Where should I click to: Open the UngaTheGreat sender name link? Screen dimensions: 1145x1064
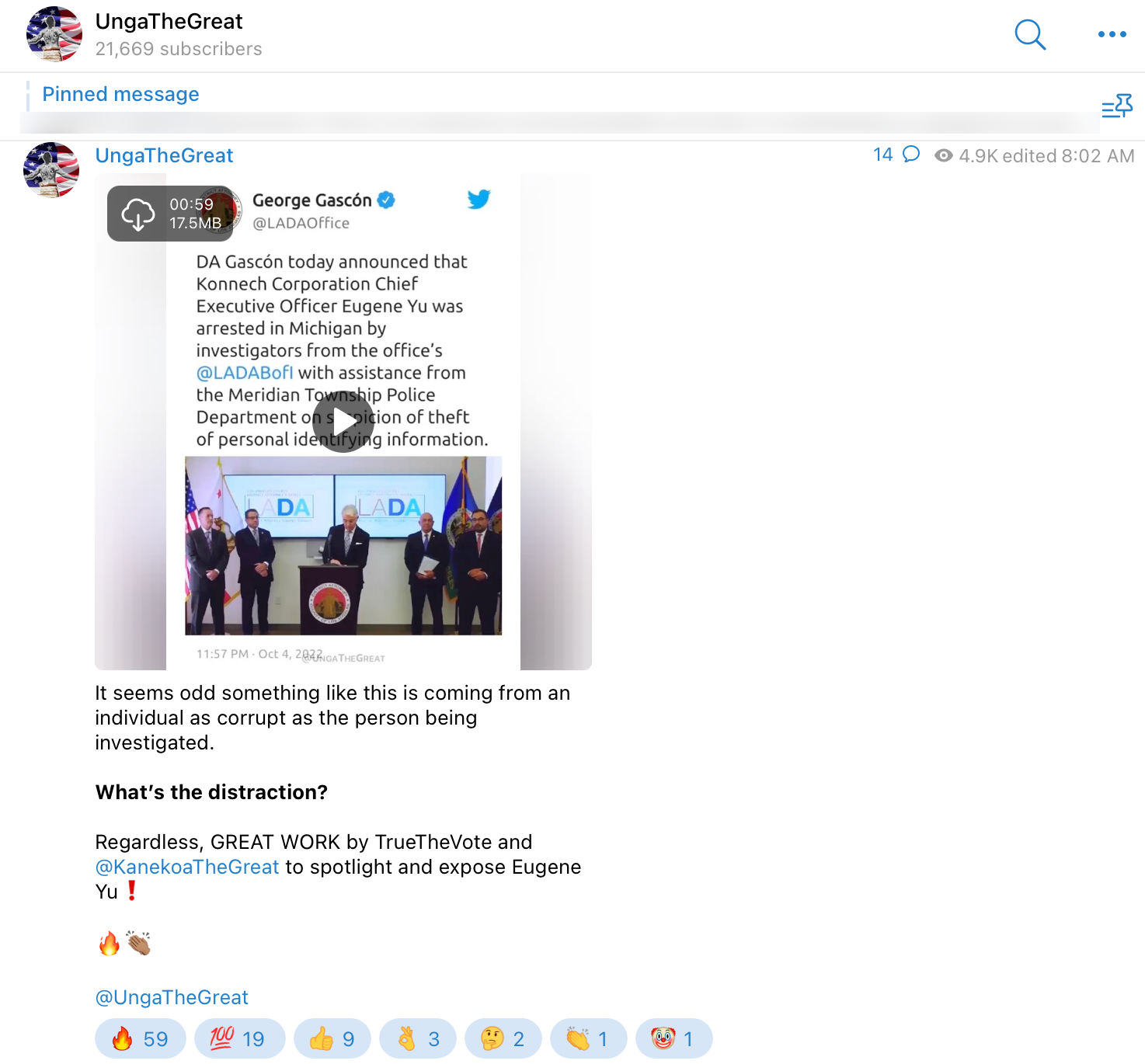[164, 156]
